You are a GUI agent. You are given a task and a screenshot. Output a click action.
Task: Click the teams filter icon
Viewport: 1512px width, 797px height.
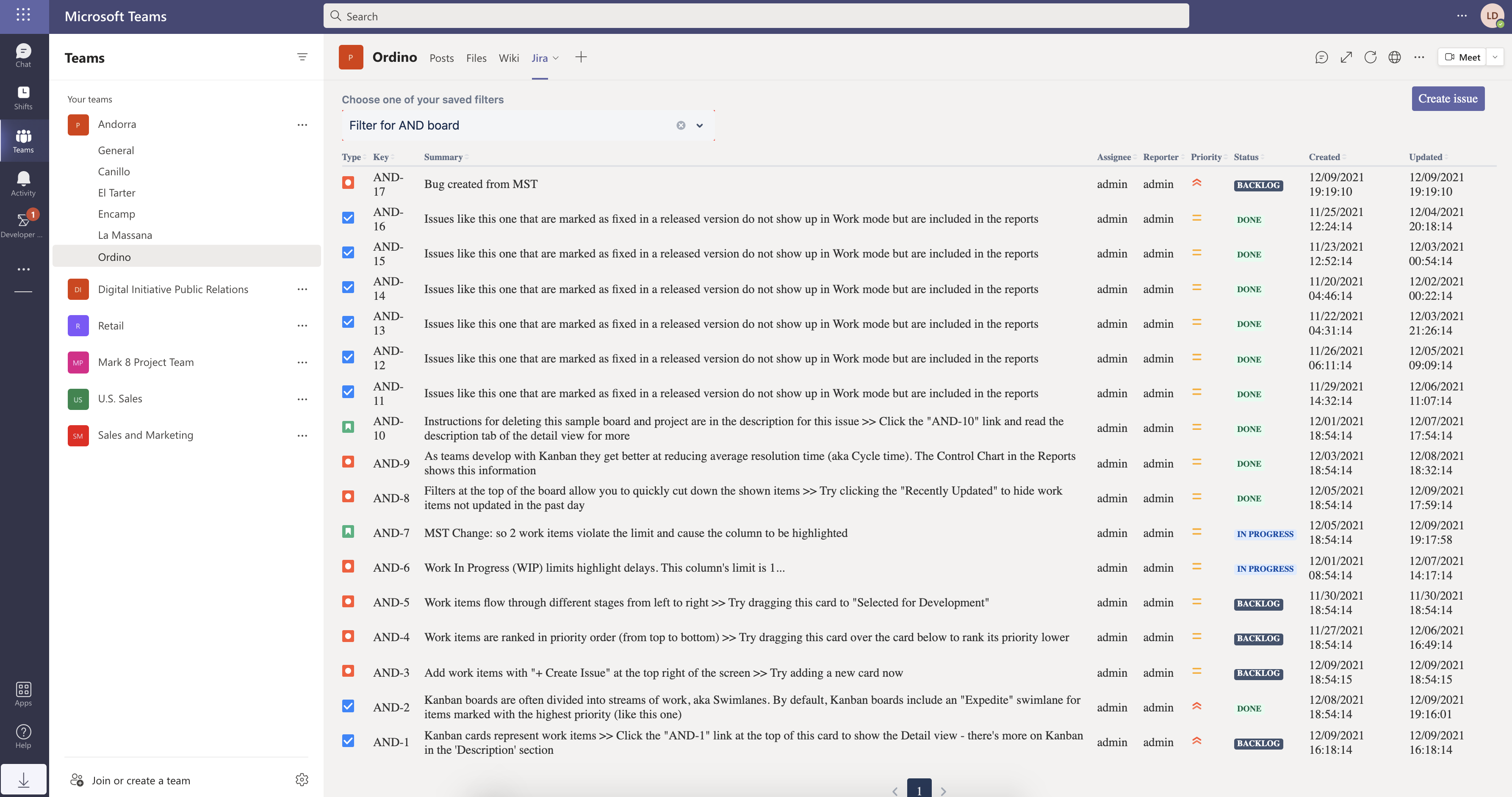pyautogui.click(x=302, y=57)
